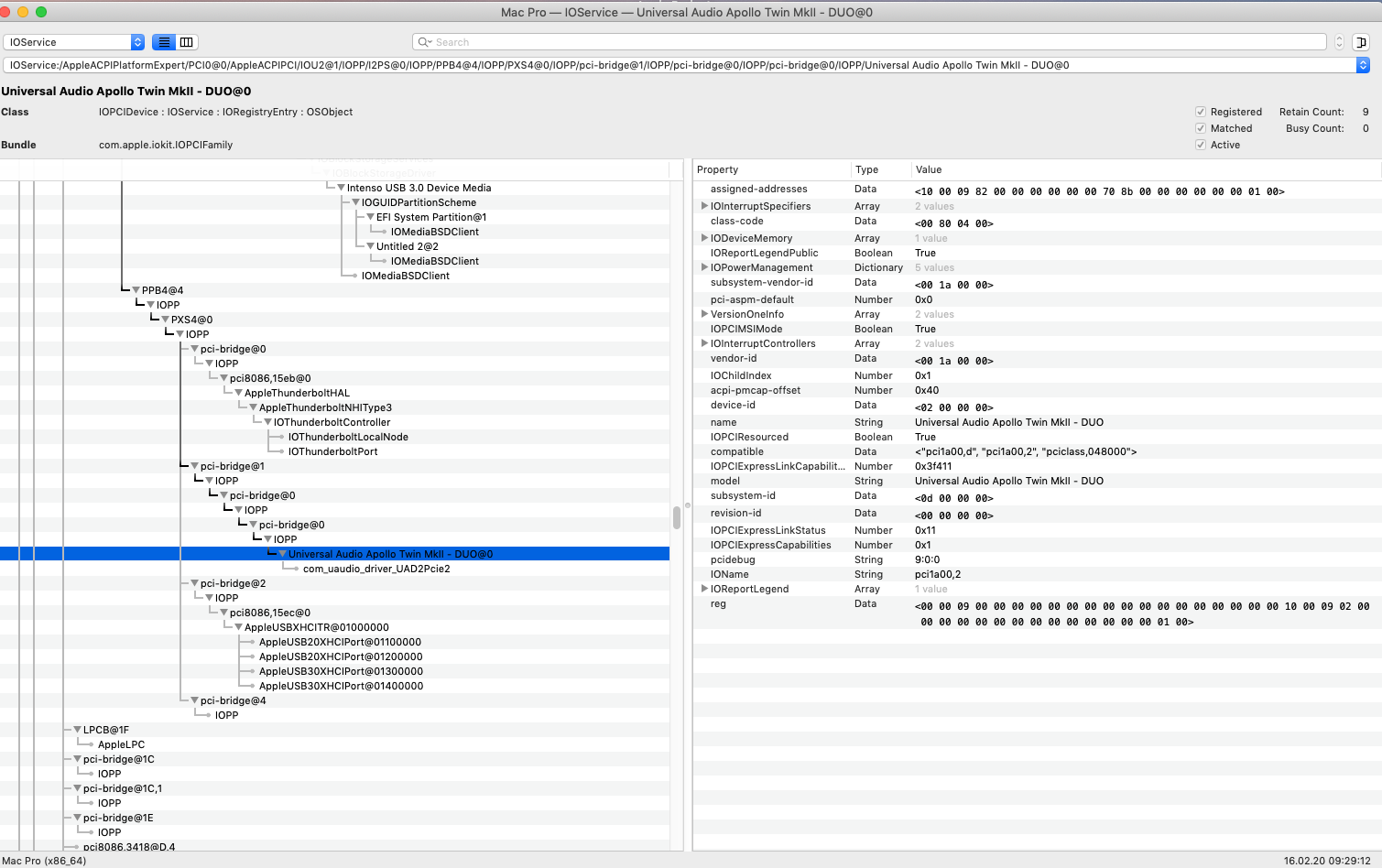Sort by the Value column header

pos(1146,169)
